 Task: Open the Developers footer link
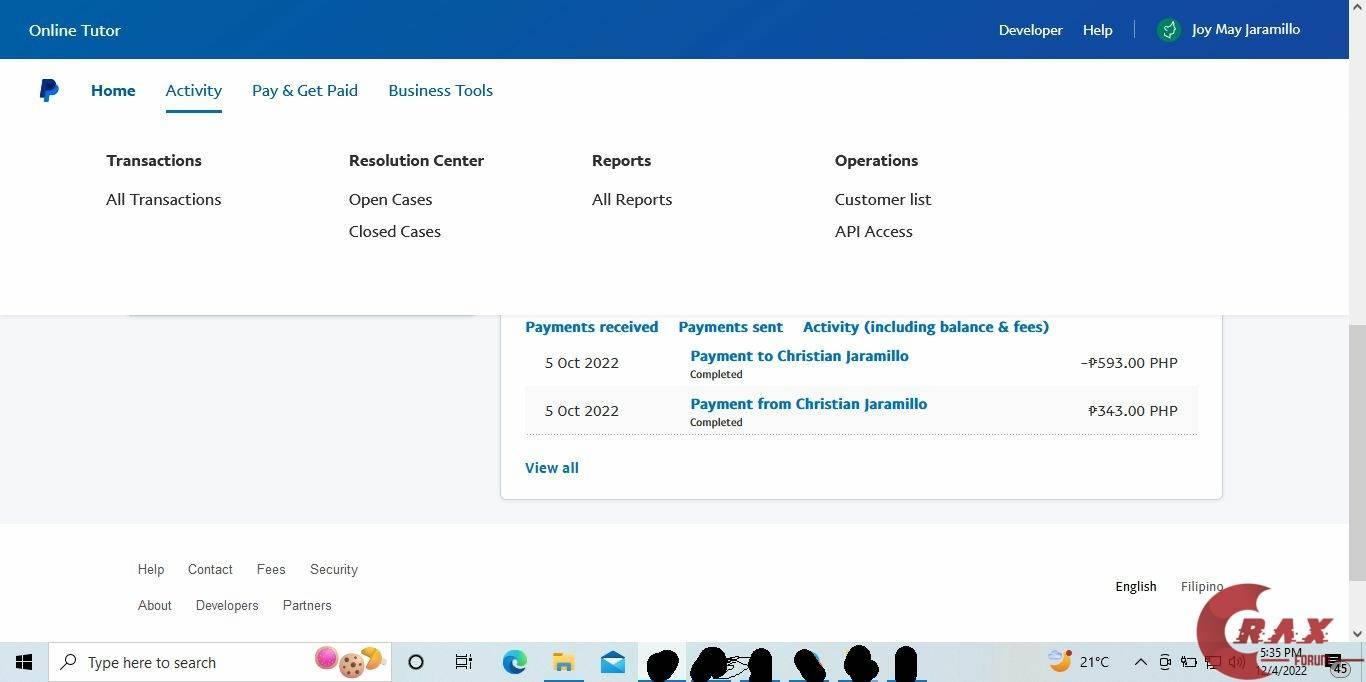click(x=227, y=605)
